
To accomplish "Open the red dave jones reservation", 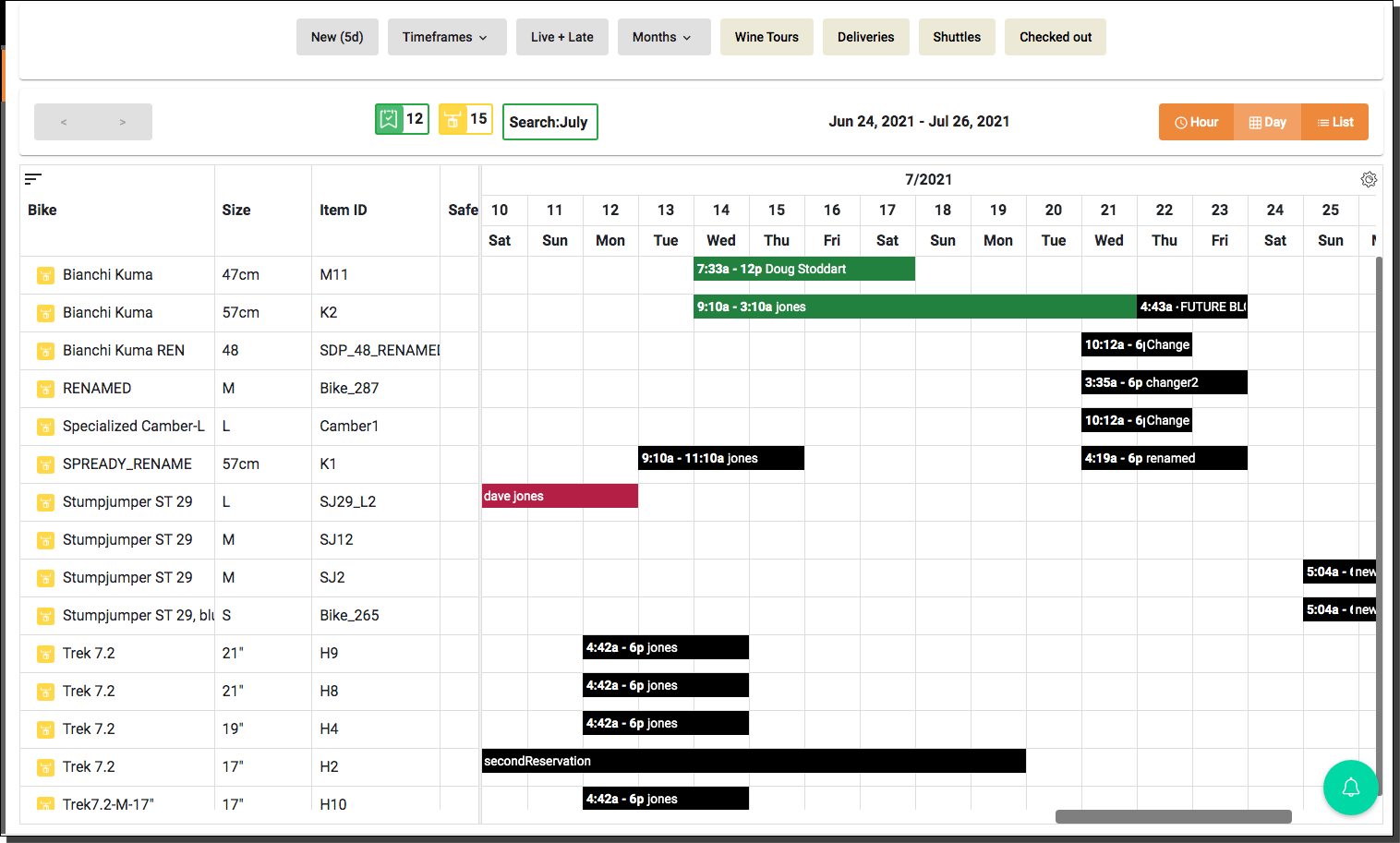I will click(x=560, y=496).
